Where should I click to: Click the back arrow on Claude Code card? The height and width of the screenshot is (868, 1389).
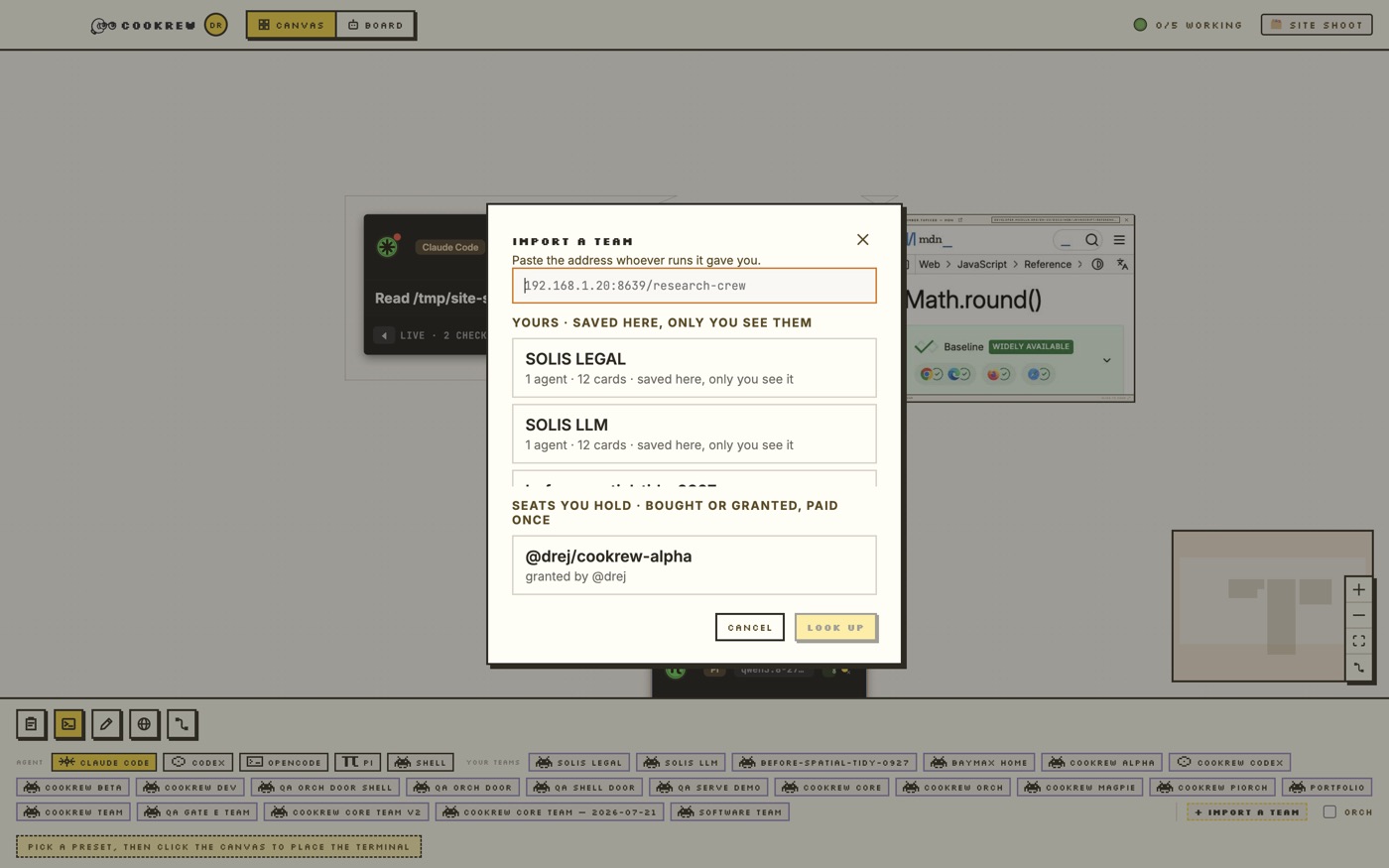tap(384, 335)
